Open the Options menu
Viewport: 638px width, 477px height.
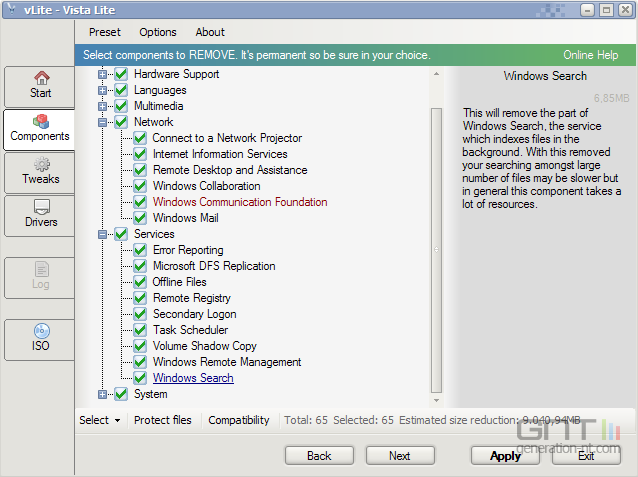click(158, 32)
